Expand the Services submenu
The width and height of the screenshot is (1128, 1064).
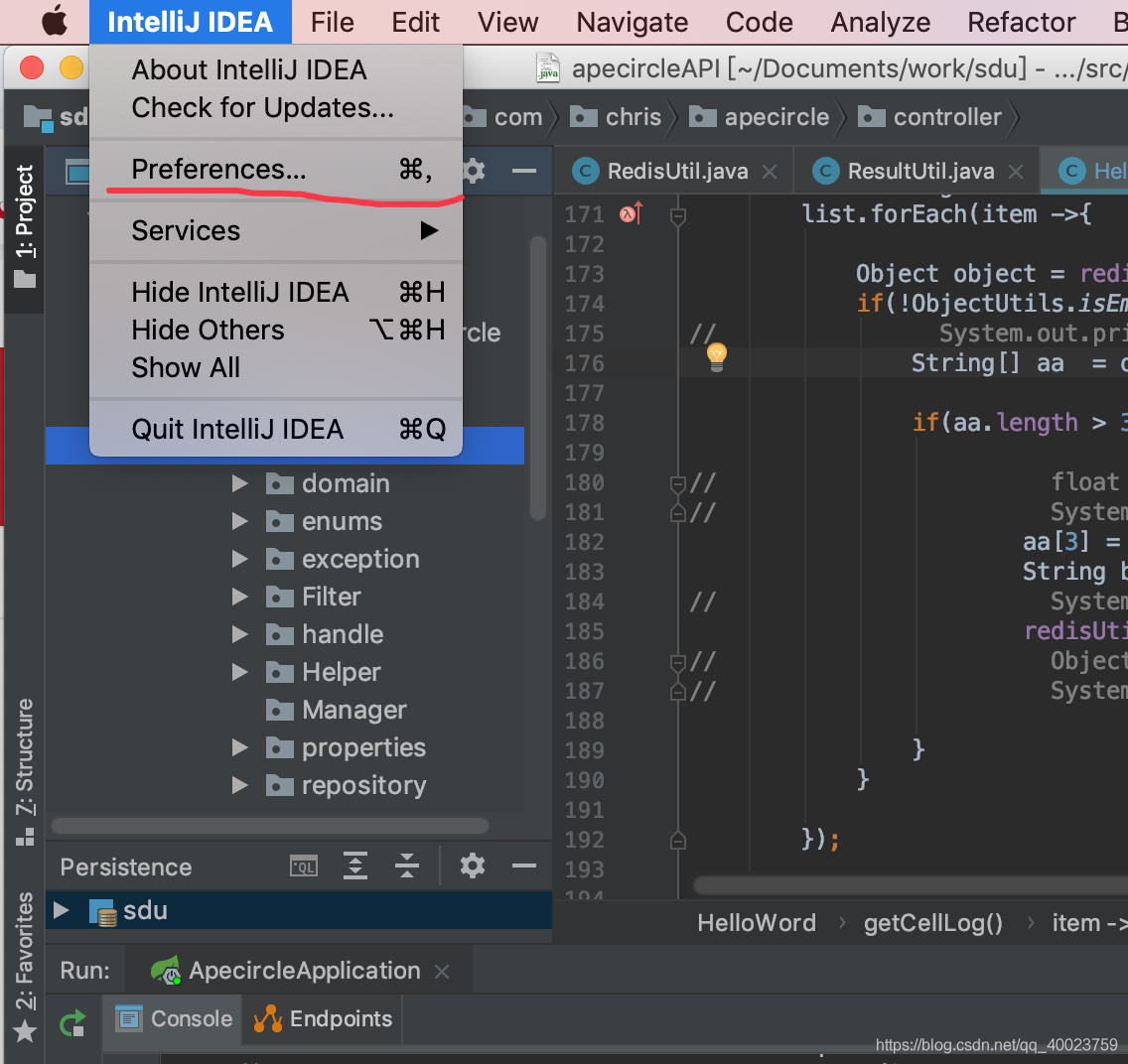click(x=276, y=231)
